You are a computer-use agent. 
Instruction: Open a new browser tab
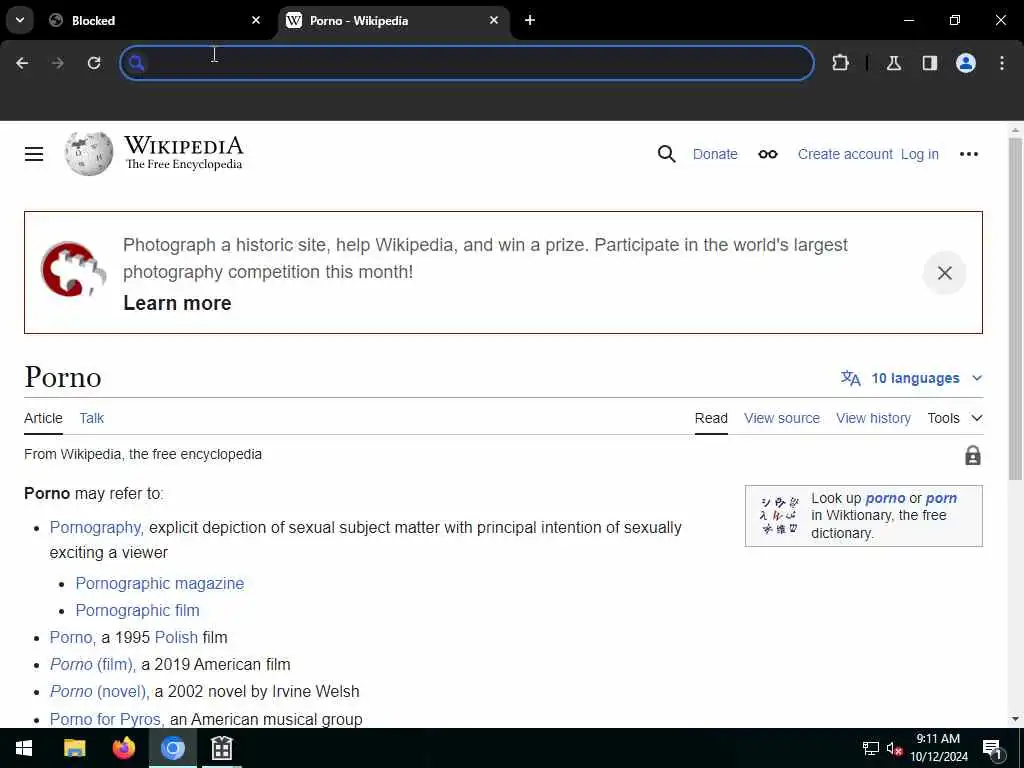(530, 20)
